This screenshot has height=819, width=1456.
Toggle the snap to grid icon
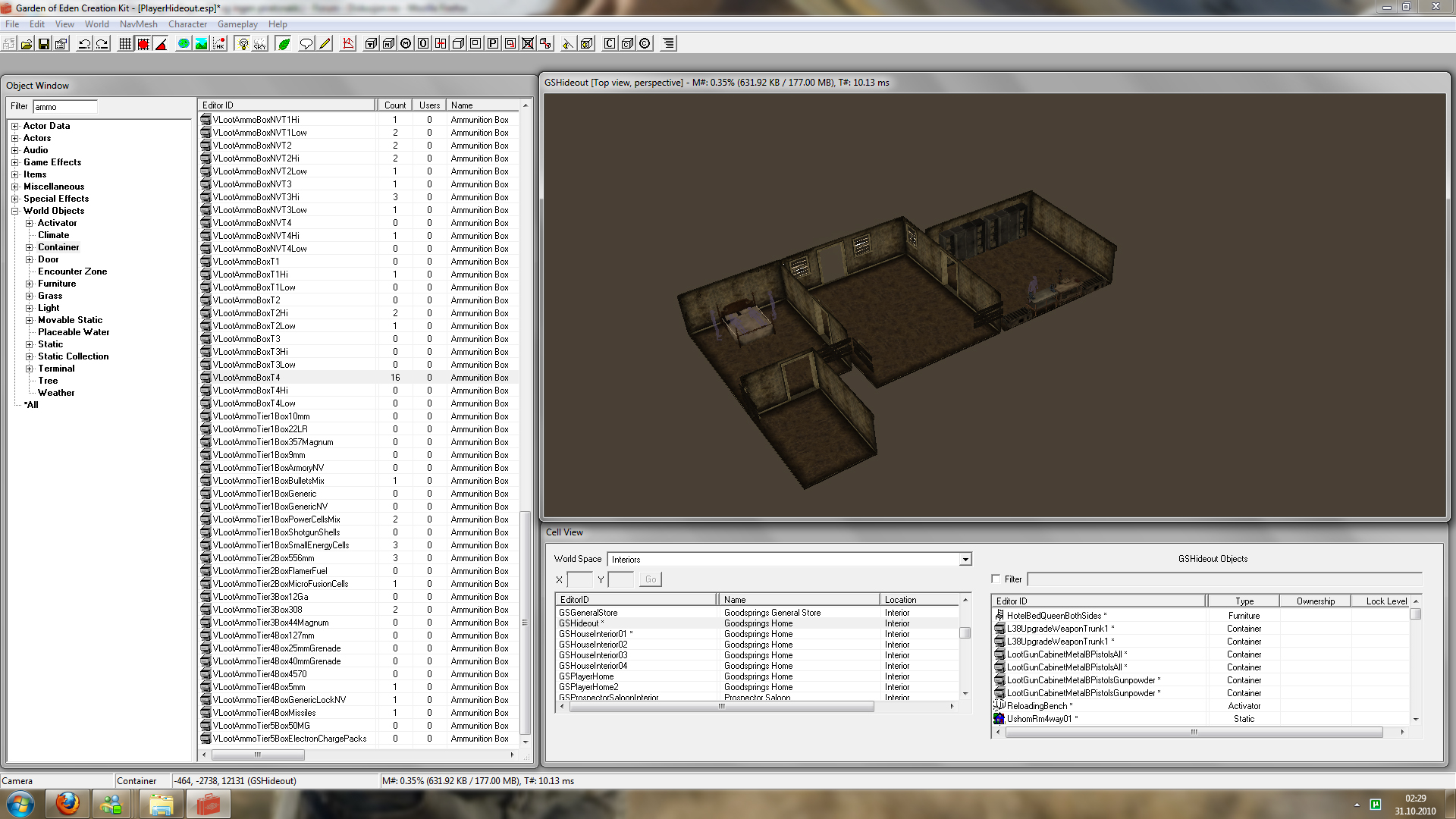click(x=126, y=44)
